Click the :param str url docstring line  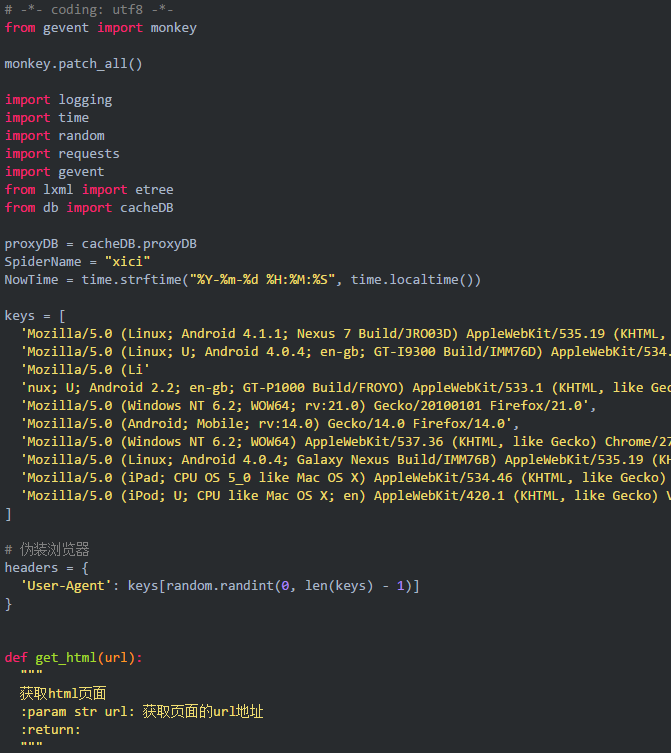140,712
